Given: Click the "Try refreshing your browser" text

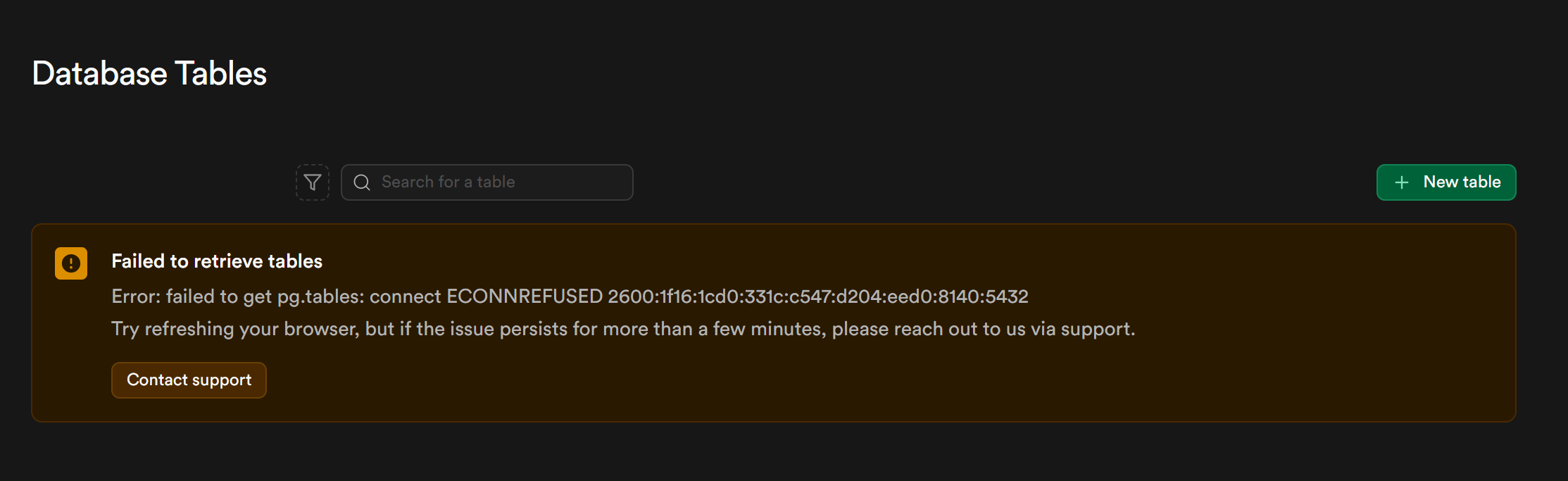Looking at the screenshot, I should coord(234,329).
